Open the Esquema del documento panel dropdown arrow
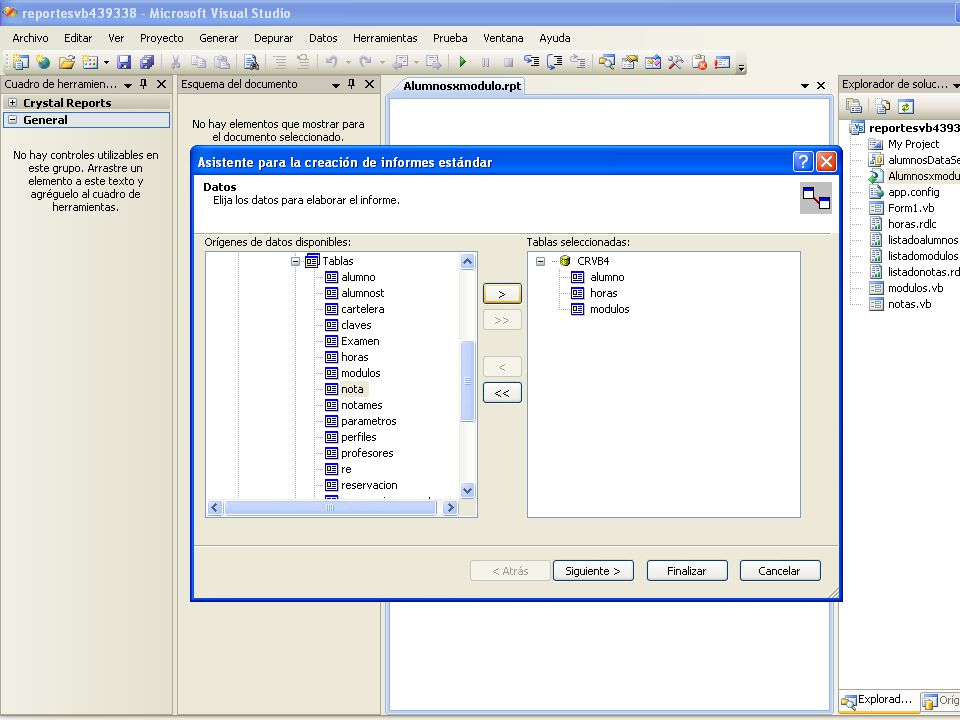The width and height of the screenshot is (960, 720). 336,85
